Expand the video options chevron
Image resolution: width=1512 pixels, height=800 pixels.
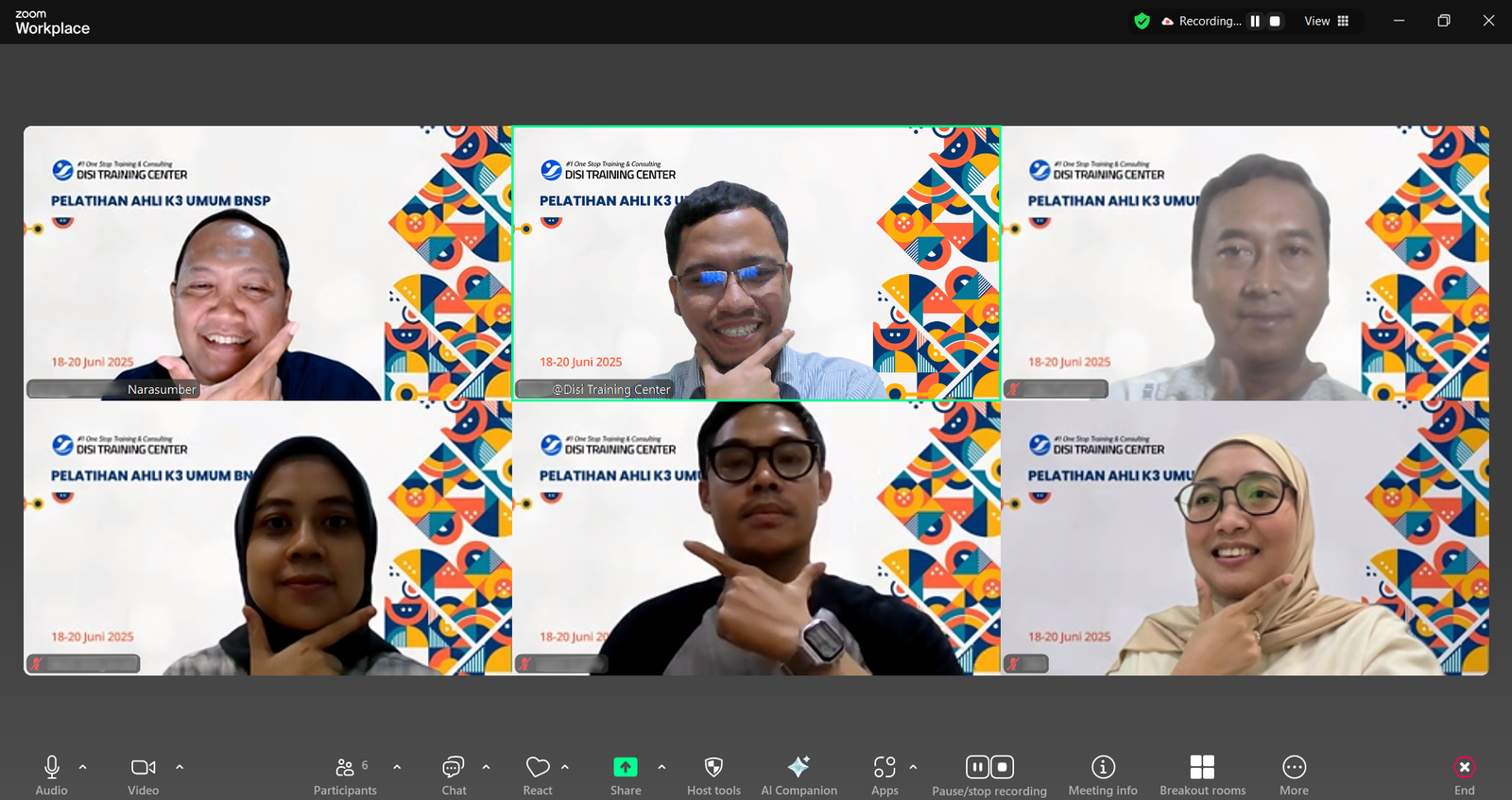pyautogui.click(x=180, y=767)
